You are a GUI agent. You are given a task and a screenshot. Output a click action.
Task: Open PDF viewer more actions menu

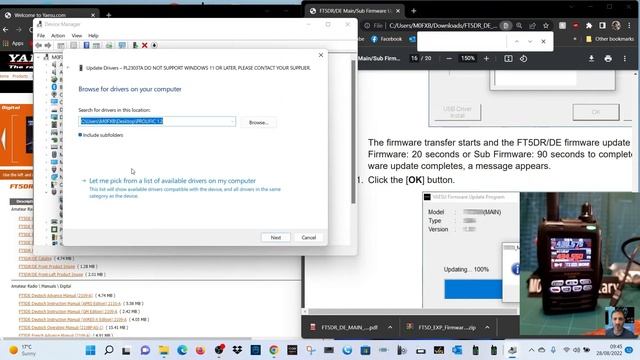pos(624,59)
